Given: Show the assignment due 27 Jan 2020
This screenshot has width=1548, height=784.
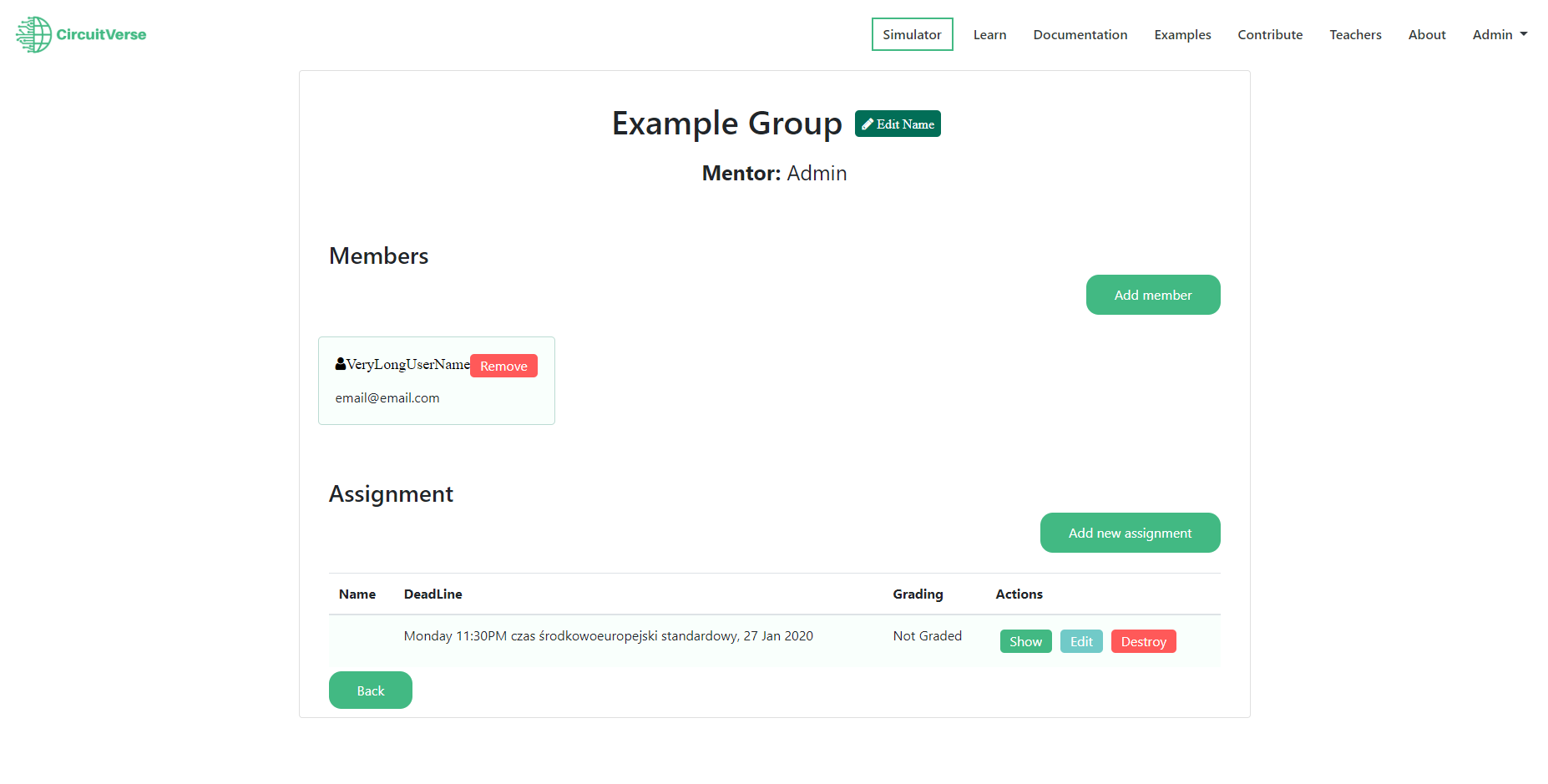Looking at the screenshot, I should coord(1025,641).
